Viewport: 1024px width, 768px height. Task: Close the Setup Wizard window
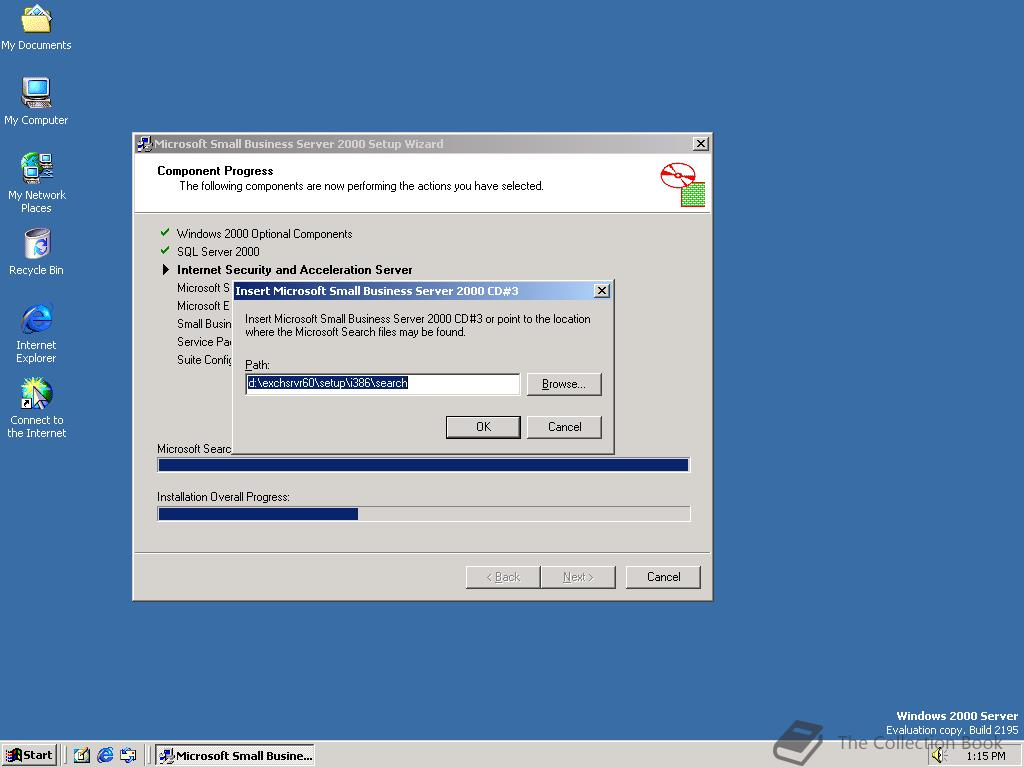pyautogui.click(x=701, y=144)
